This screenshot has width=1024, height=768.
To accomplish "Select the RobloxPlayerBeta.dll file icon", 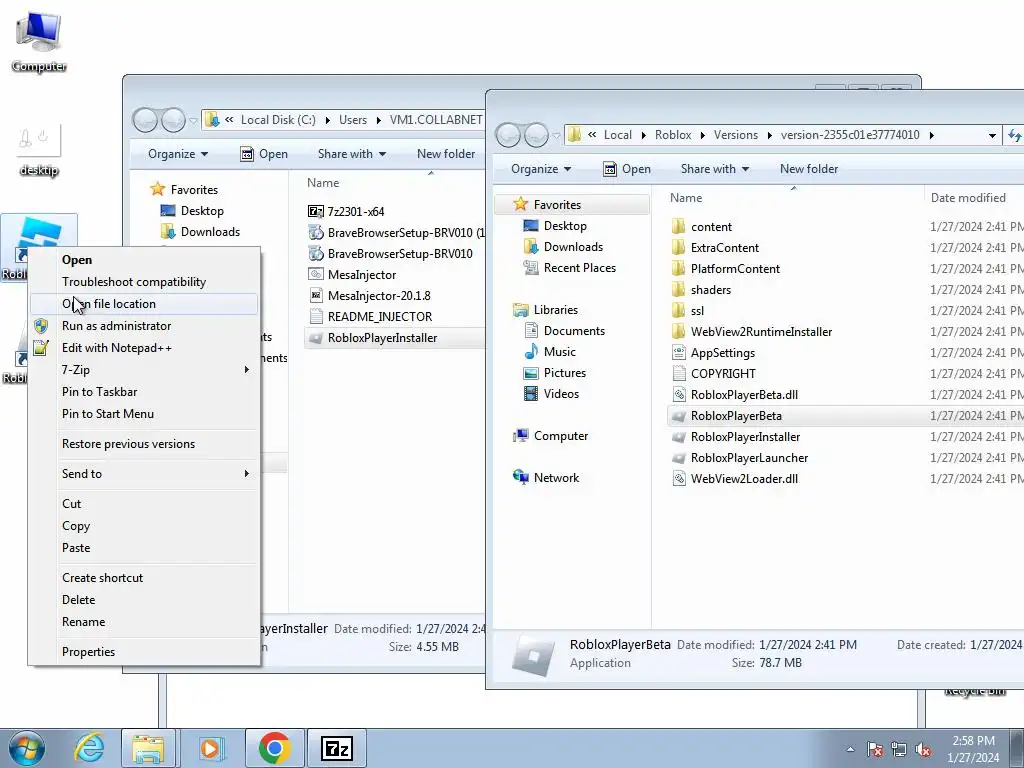I will click(679, 394).
